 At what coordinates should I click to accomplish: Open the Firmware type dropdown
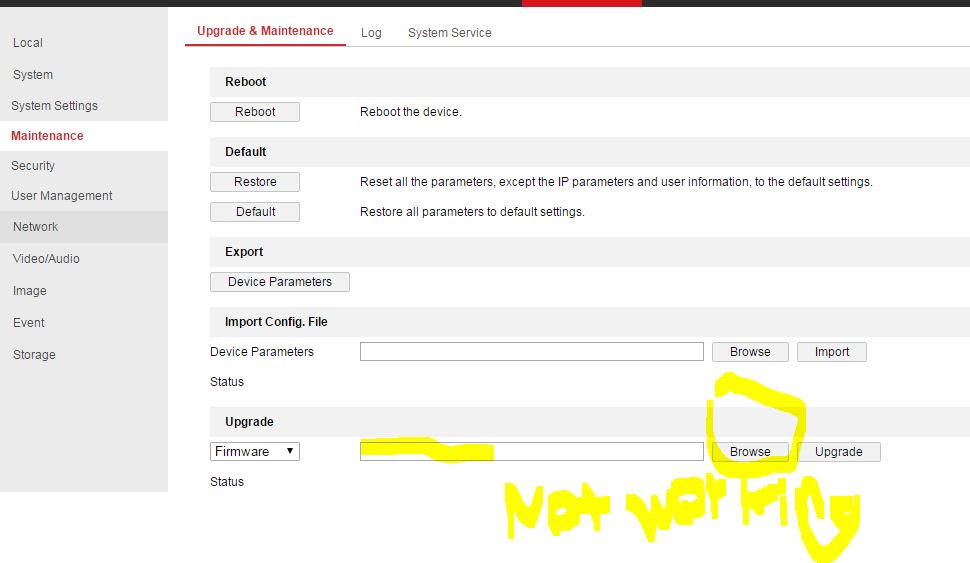255,452
